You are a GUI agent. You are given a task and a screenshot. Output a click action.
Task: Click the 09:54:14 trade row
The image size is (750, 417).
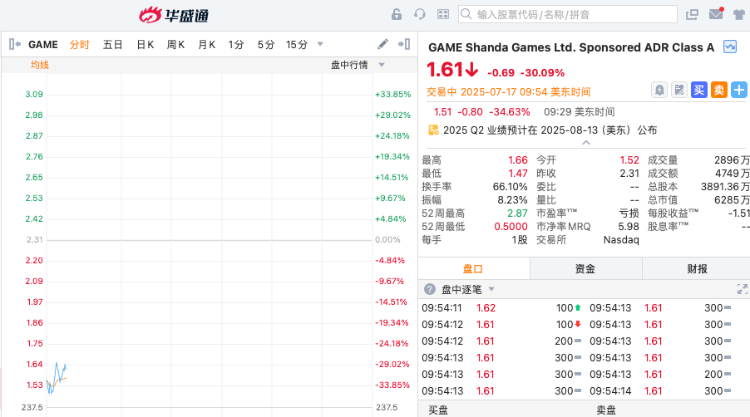coord(660,391)
